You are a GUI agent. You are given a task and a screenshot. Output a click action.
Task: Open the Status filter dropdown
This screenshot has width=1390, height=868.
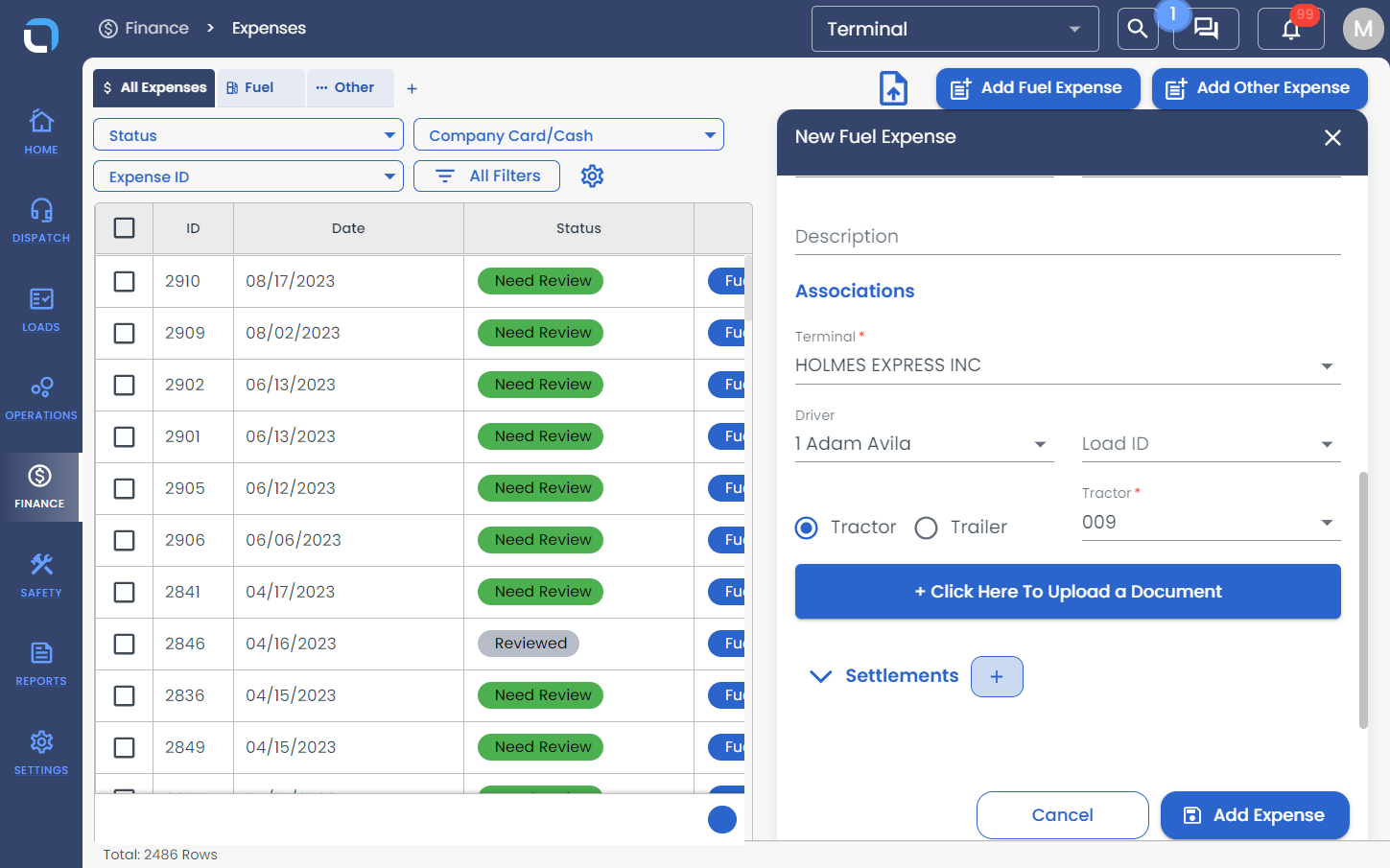(248, 135)
